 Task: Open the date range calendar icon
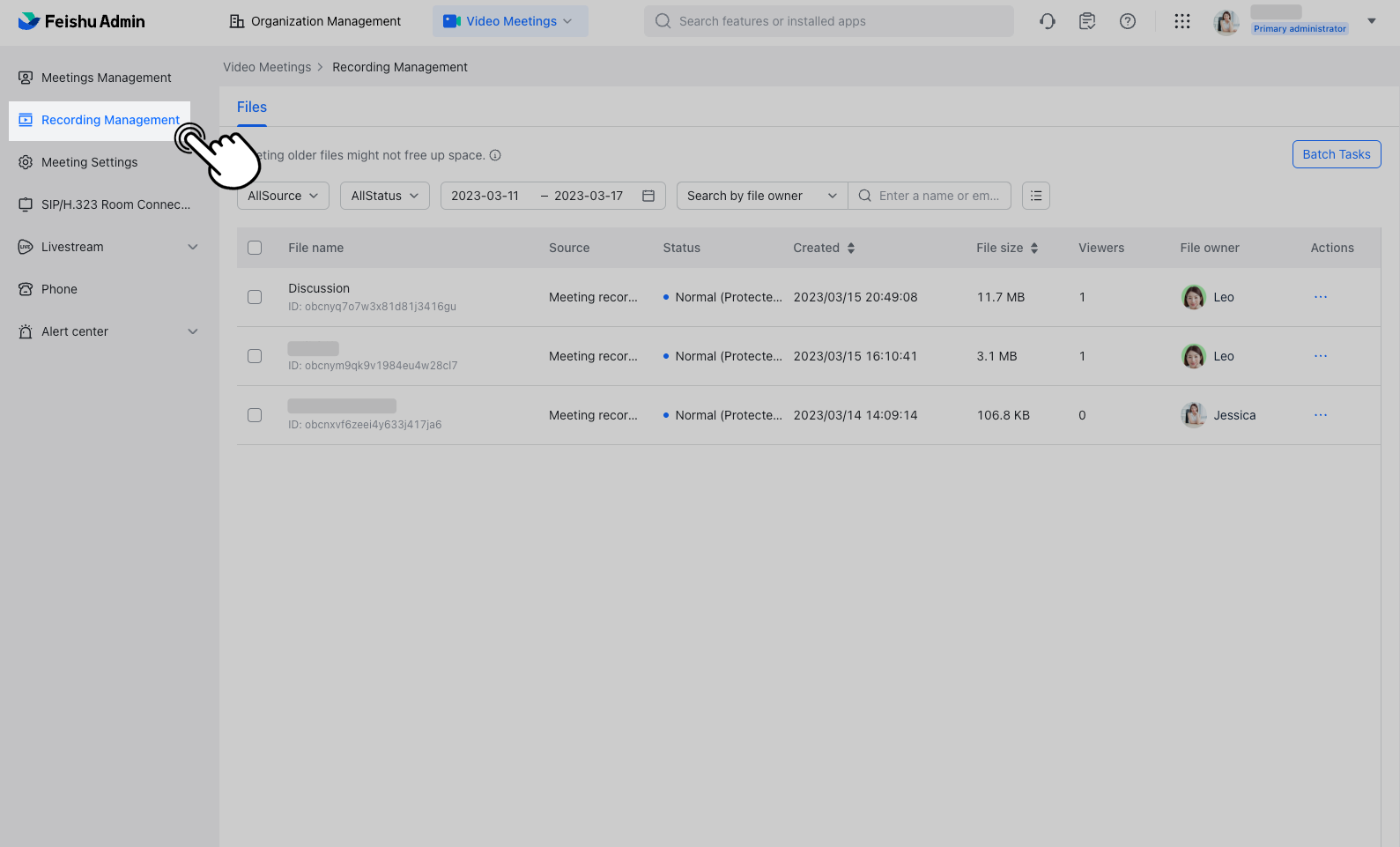648,196
